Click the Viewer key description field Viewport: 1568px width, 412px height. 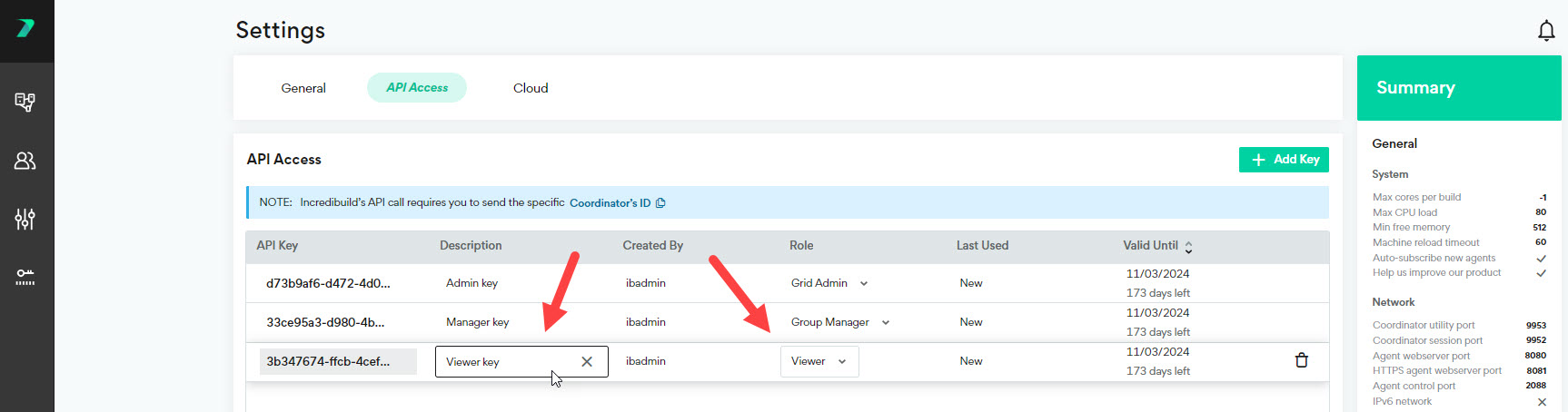[x=504, y=362]
